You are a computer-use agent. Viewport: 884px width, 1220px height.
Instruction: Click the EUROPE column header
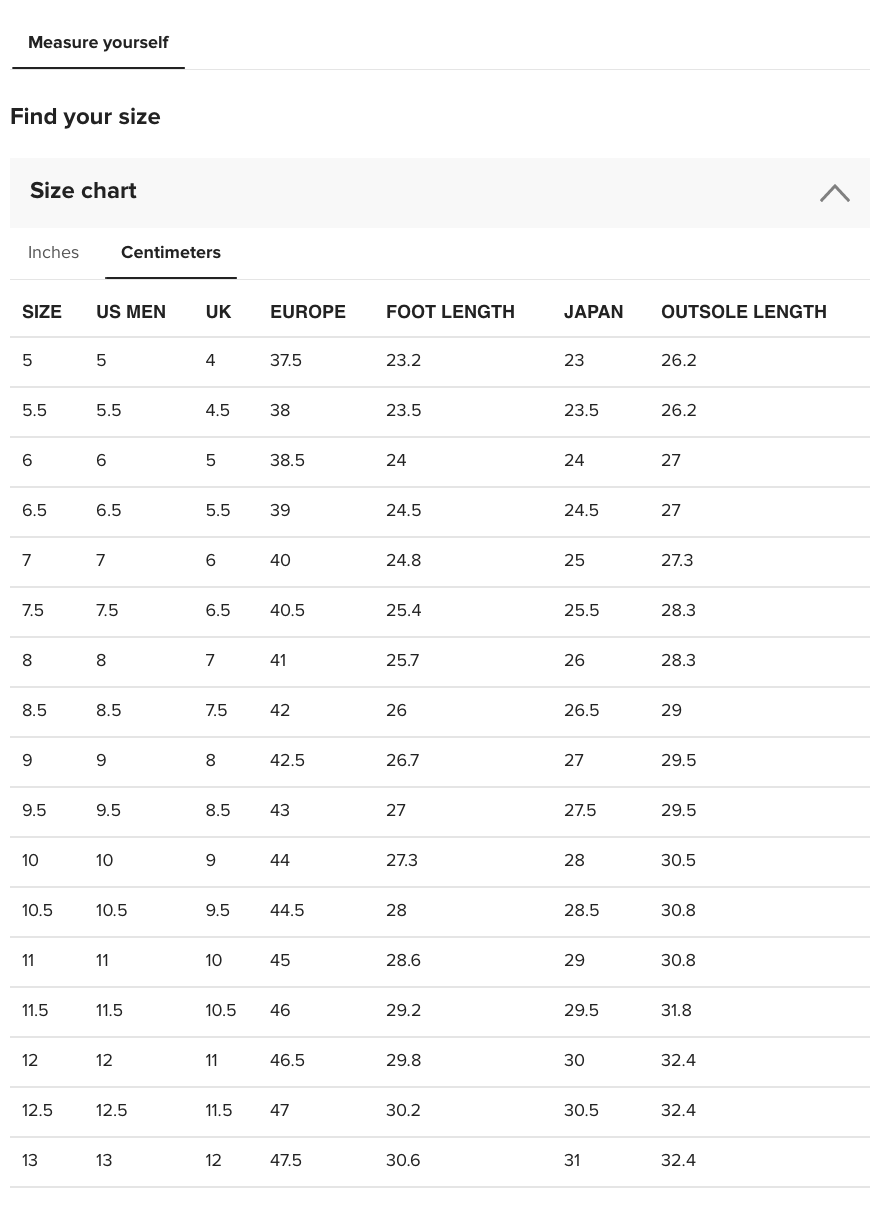coord(308,312)
